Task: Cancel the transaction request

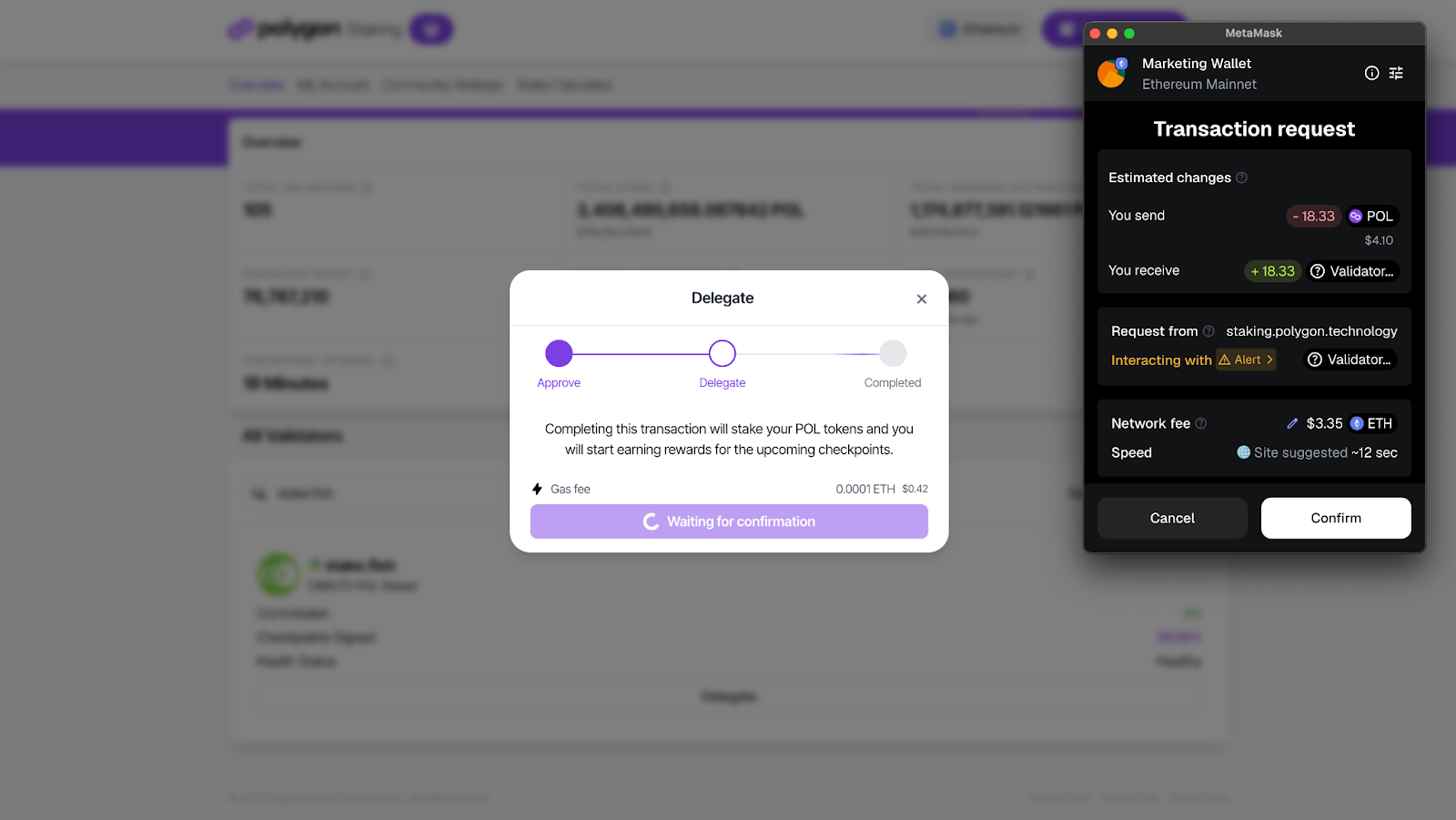Action: [x=1172, y=518]
